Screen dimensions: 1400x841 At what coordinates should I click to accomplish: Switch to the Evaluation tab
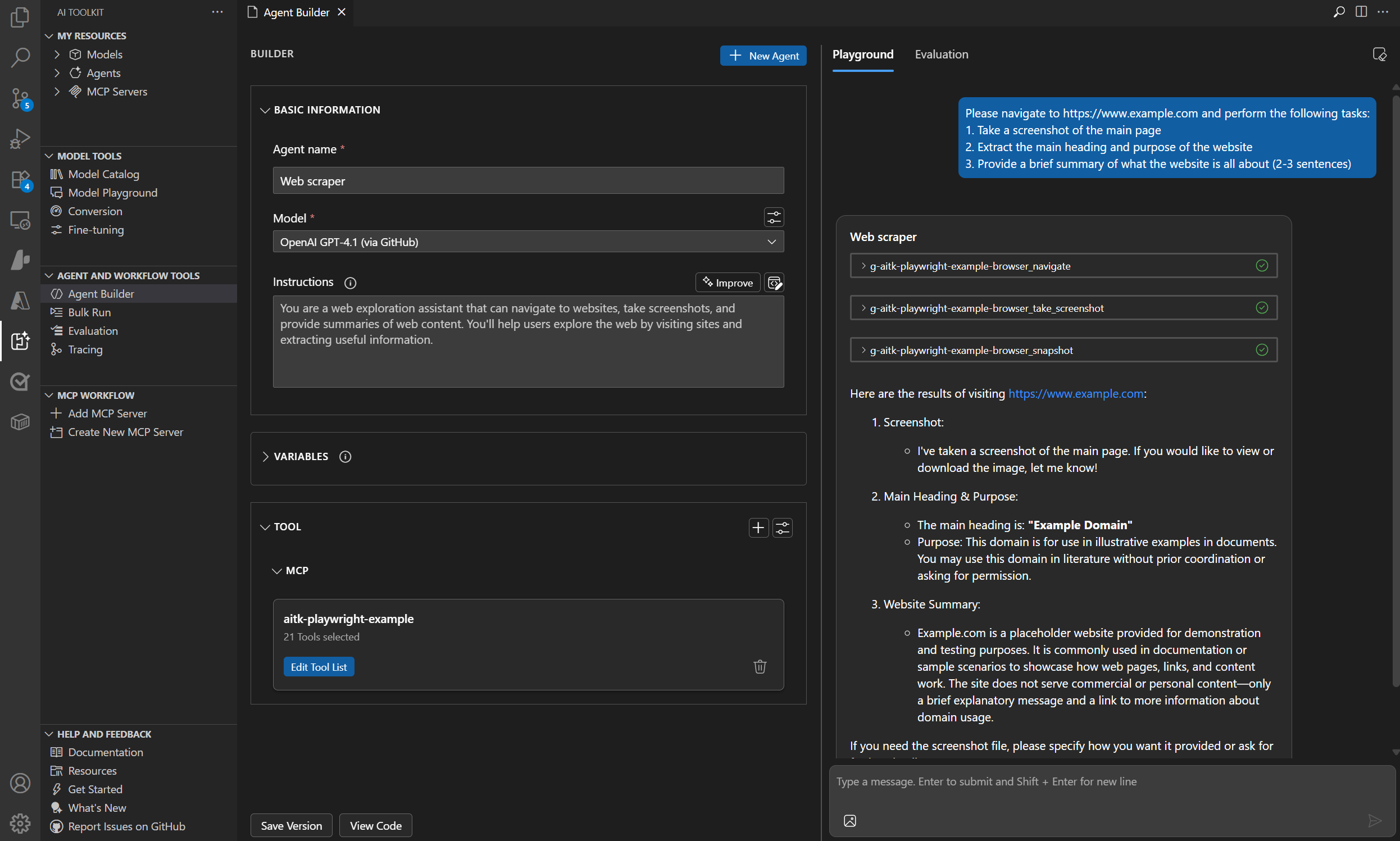941,54
